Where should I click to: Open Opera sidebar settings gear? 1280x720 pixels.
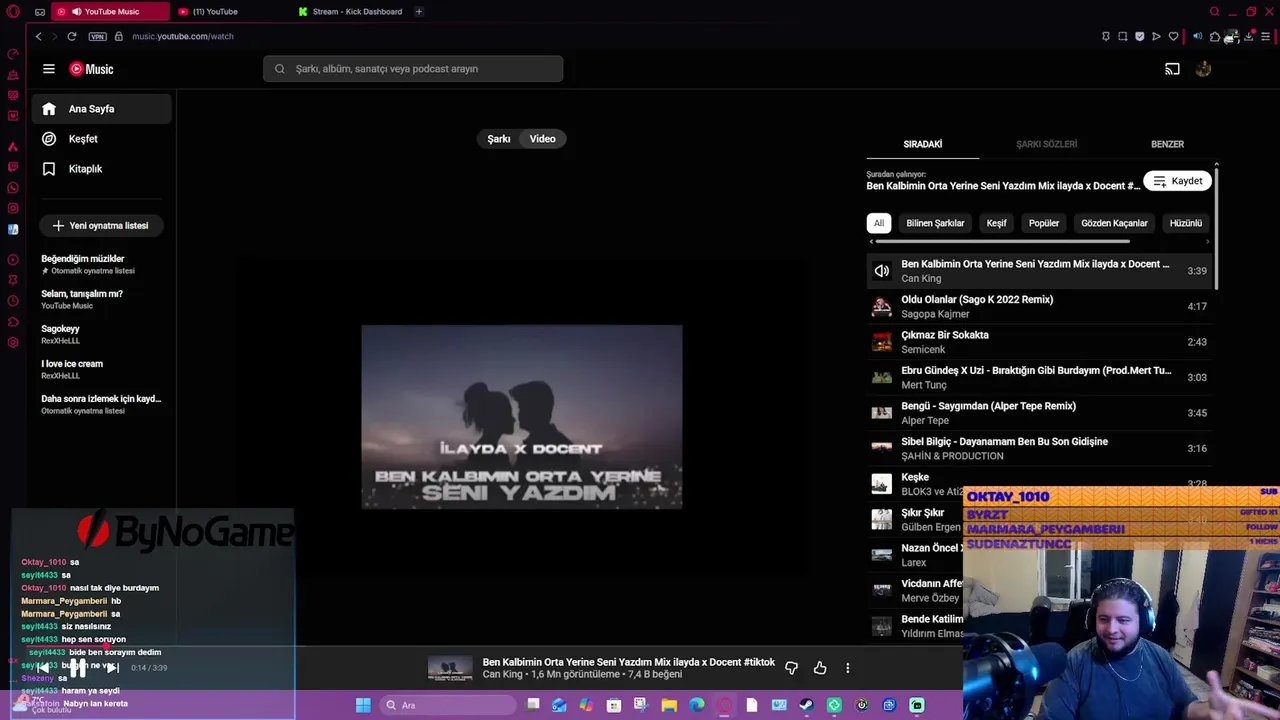(13, 342)
